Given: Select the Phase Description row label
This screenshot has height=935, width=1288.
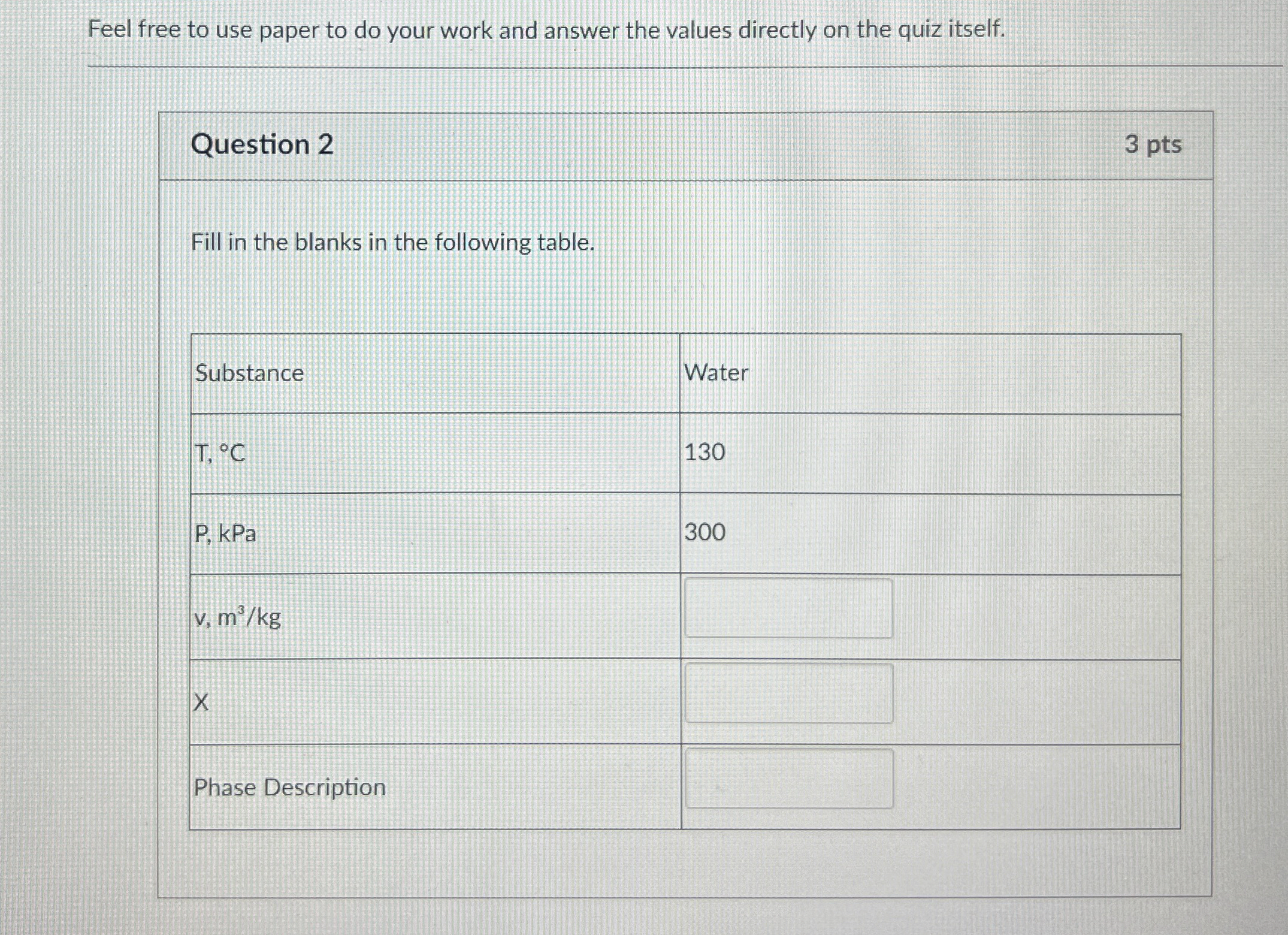Looking at the screenshot, I should 289,787.
